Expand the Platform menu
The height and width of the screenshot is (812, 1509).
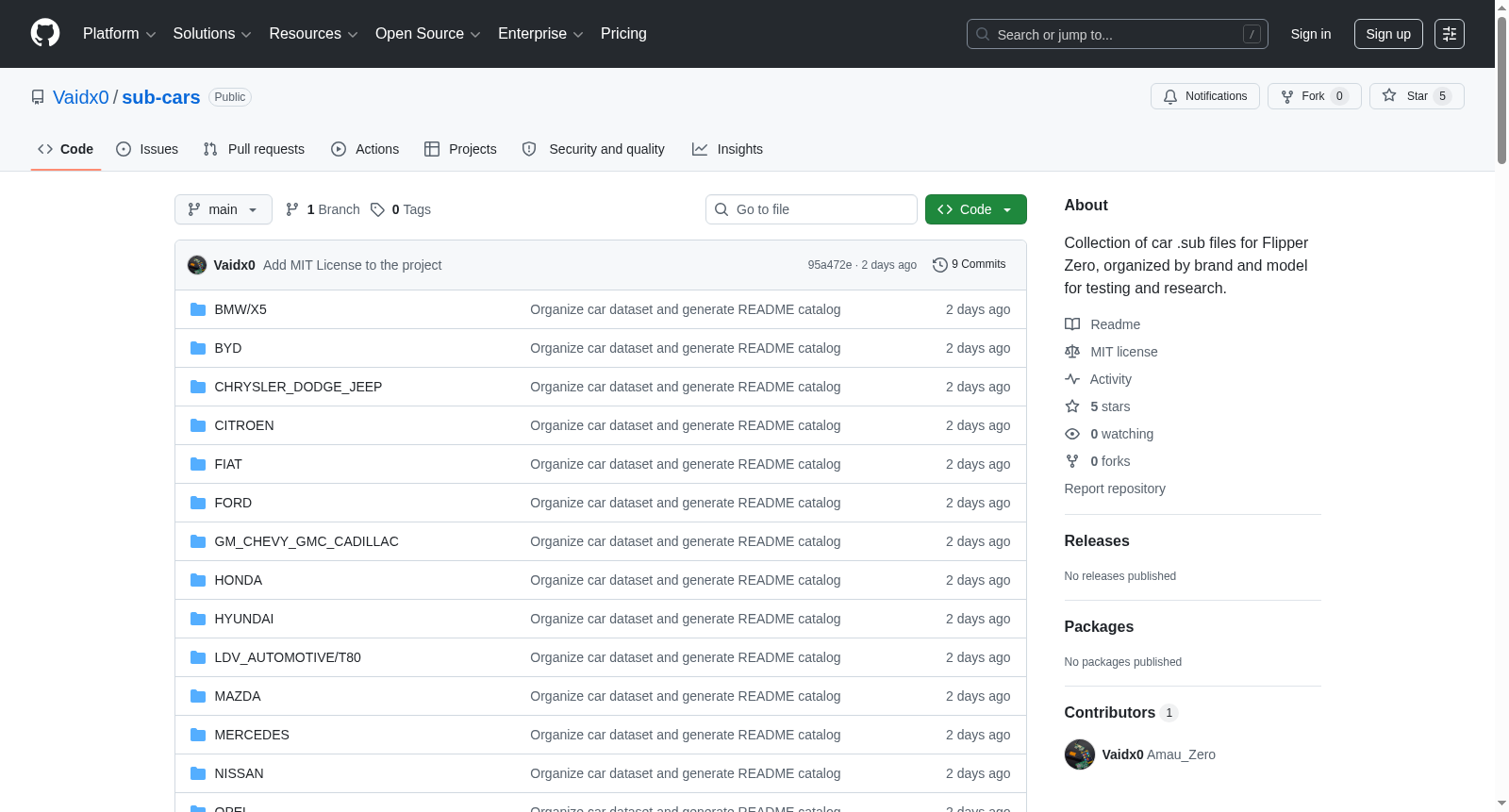coord(120,34)
